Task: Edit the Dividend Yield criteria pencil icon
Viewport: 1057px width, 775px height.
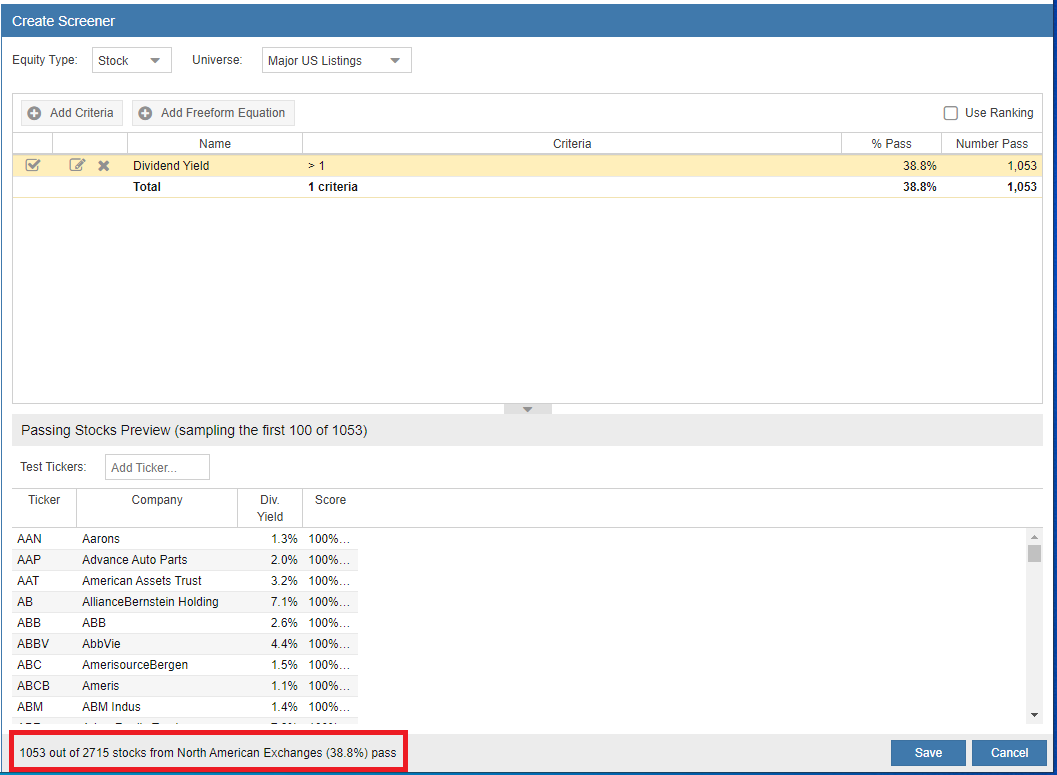Action: point(77,165)
